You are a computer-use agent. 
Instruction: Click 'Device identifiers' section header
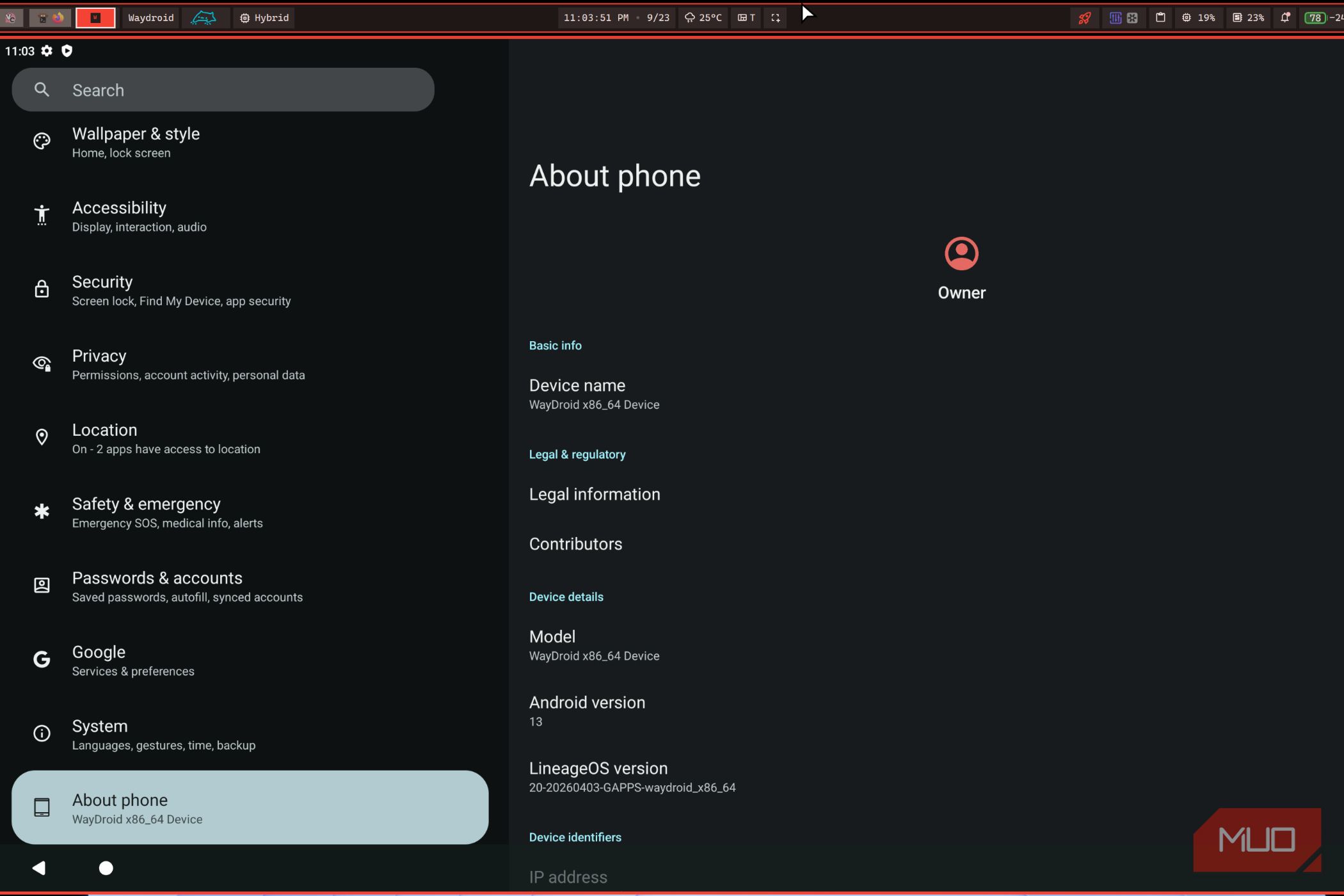[x=575, y=837]
